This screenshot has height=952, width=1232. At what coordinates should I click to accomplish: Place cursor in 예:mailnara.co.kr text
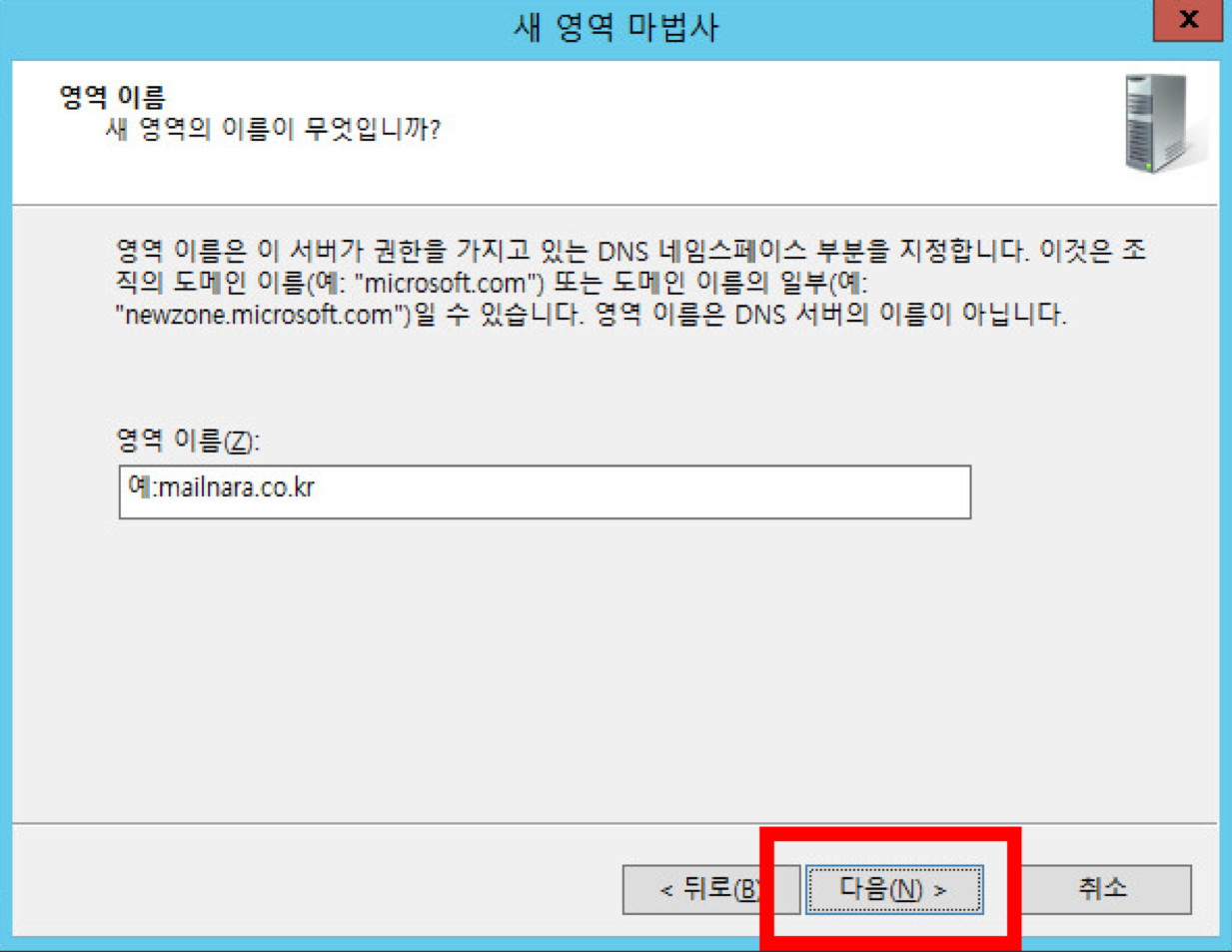pyautogui.click(x=222, y=488)
